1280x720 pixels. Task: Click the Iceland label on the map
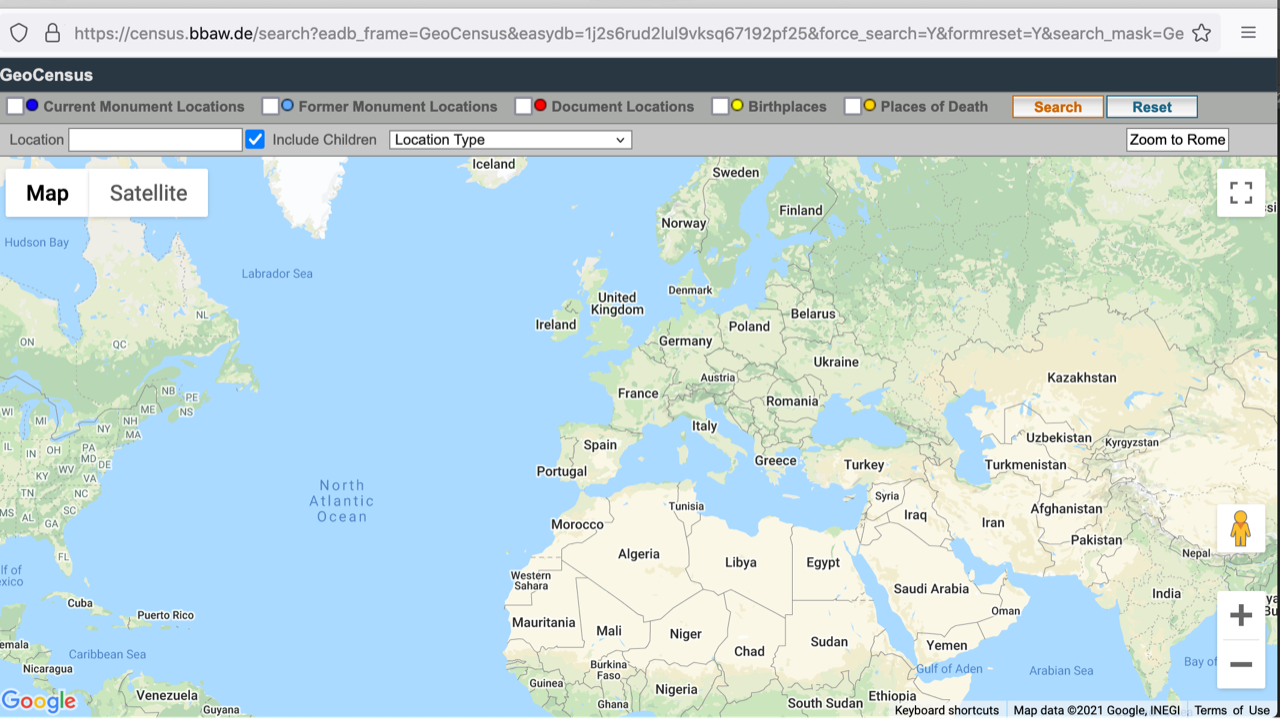pyautogui.click(x=494, y=164)
